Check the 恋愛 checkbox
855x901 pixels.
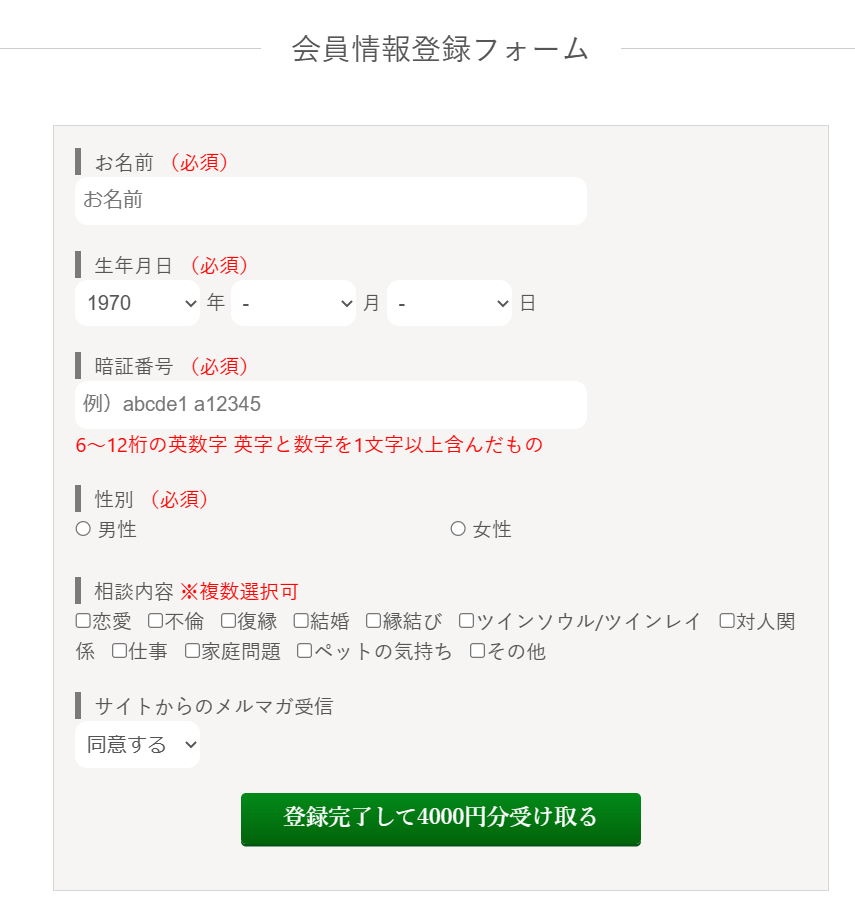(x=83, y=621)
